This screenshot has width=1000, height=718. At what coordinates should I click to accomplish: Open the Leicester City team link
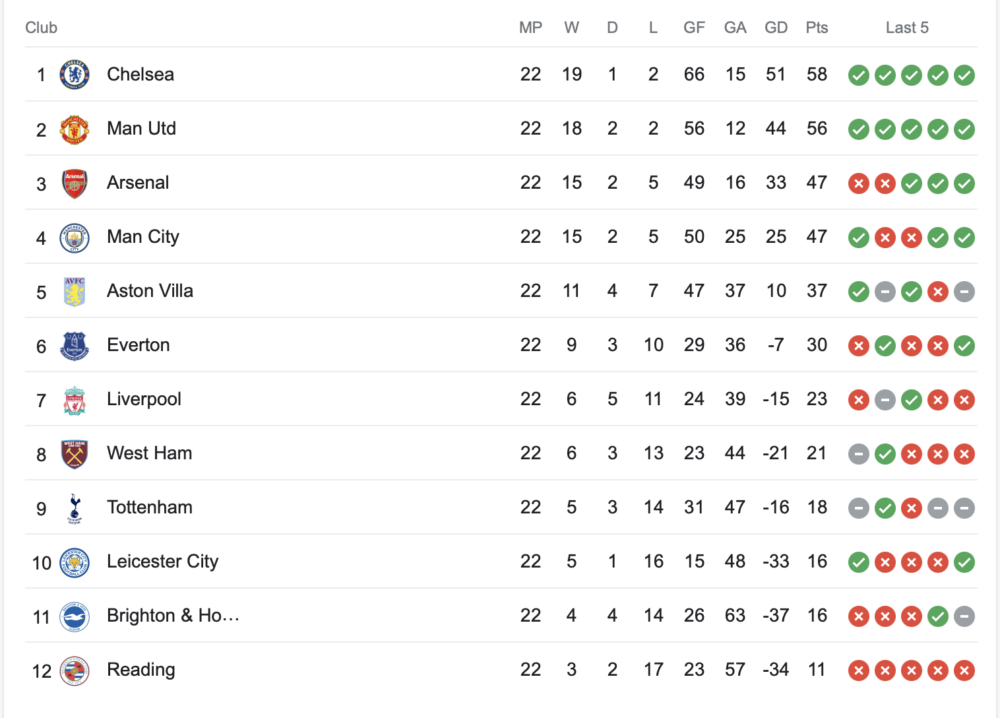click(x=162, y=561)
